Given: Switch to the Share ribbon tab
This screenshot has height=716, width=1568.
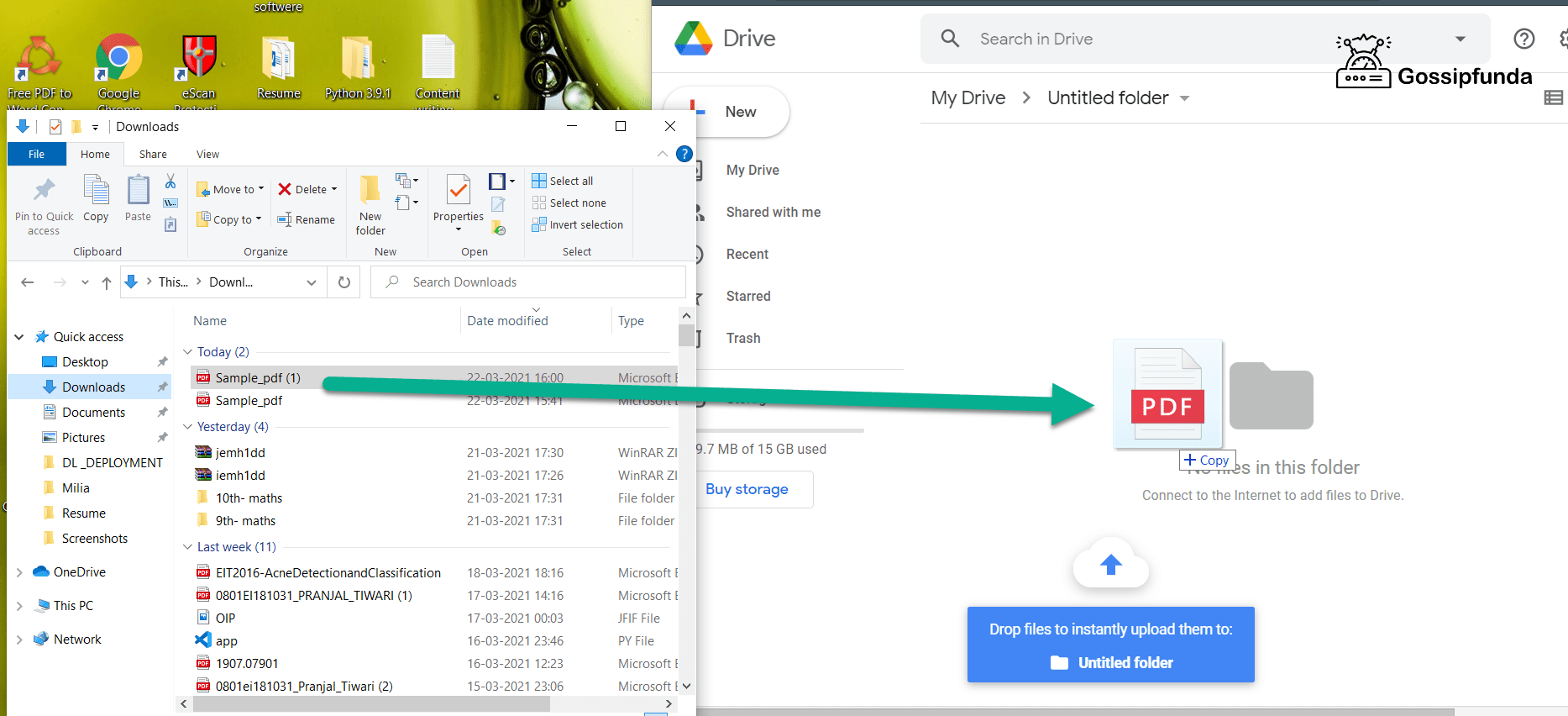Looking at the screenshot, I should [153, 154].
